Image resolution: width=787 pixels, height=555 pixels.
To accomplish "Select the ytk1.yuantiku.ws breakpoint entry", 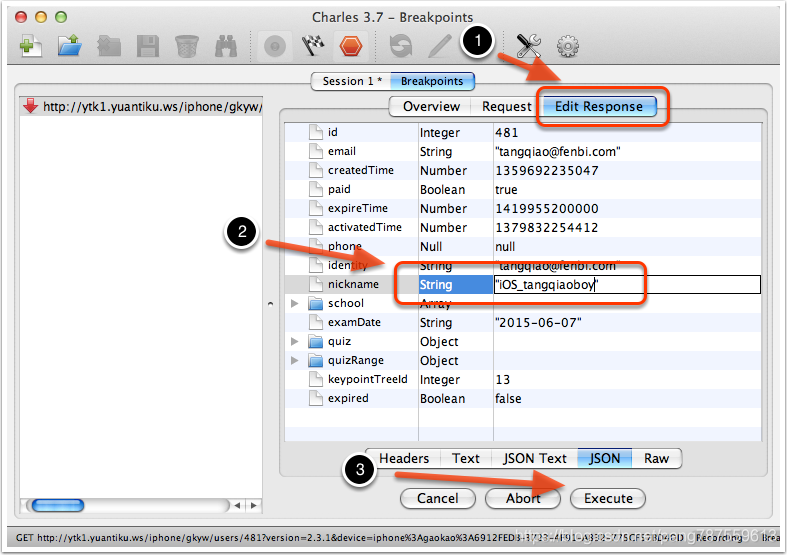I will 141,106.
